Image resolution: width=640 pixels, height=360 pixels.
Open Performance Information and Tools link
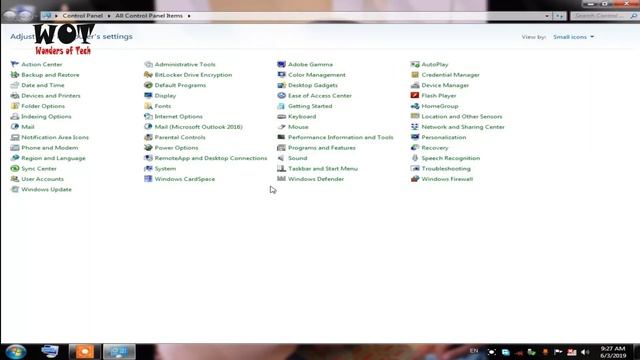pos(341,137)
